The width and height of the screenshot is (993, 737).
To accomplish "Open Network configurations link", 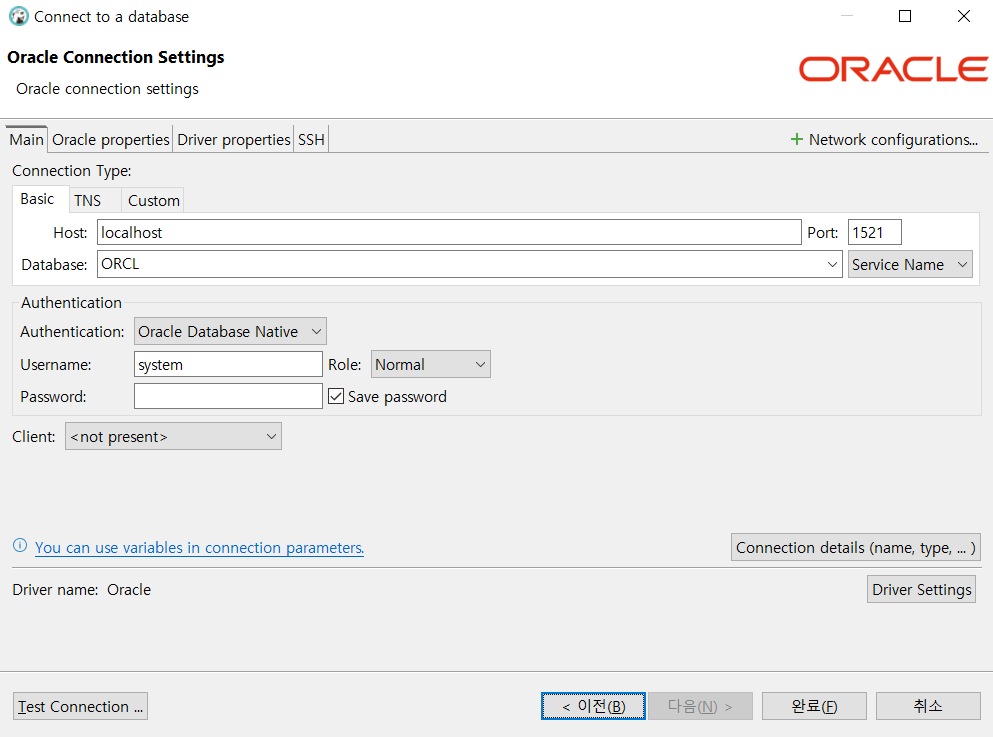I will (893, 139).
